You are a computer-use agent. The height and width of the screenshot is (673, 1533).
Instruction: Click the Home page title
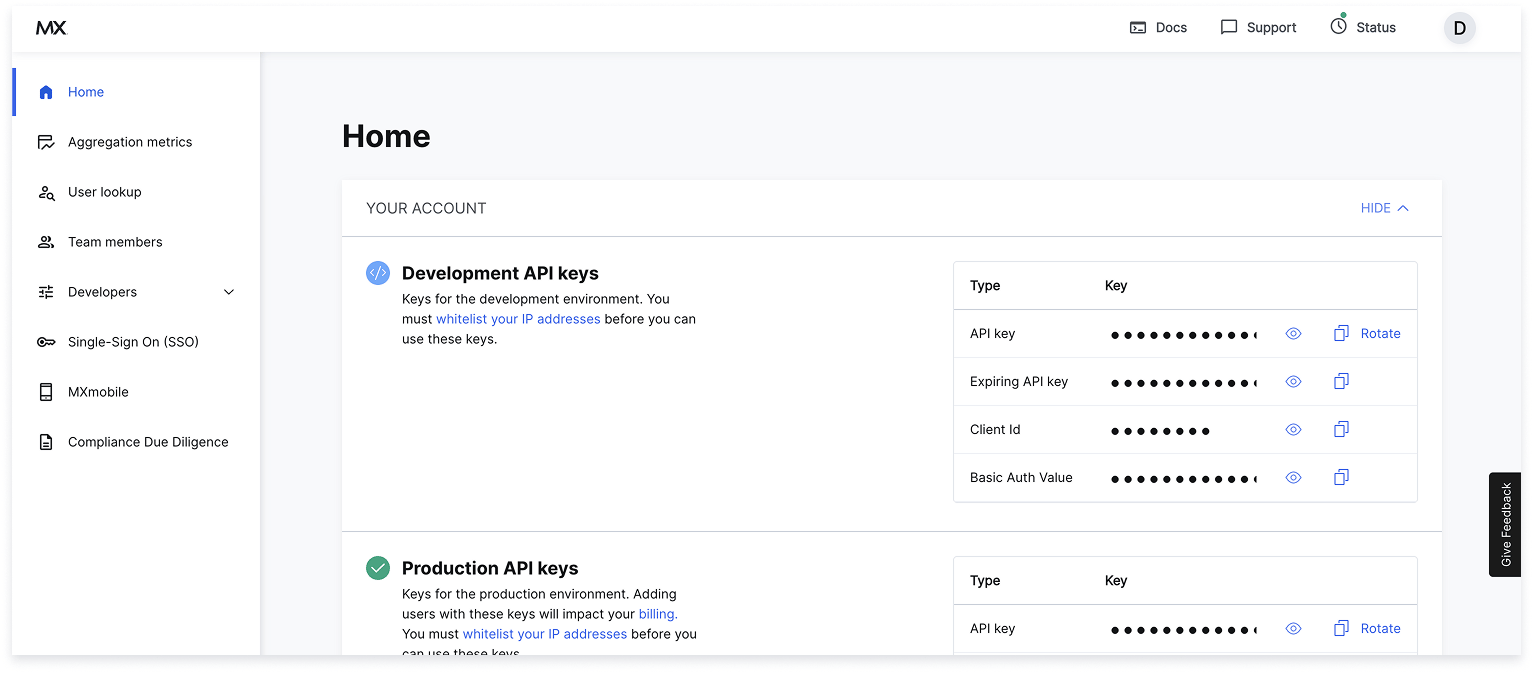[386, 136]
